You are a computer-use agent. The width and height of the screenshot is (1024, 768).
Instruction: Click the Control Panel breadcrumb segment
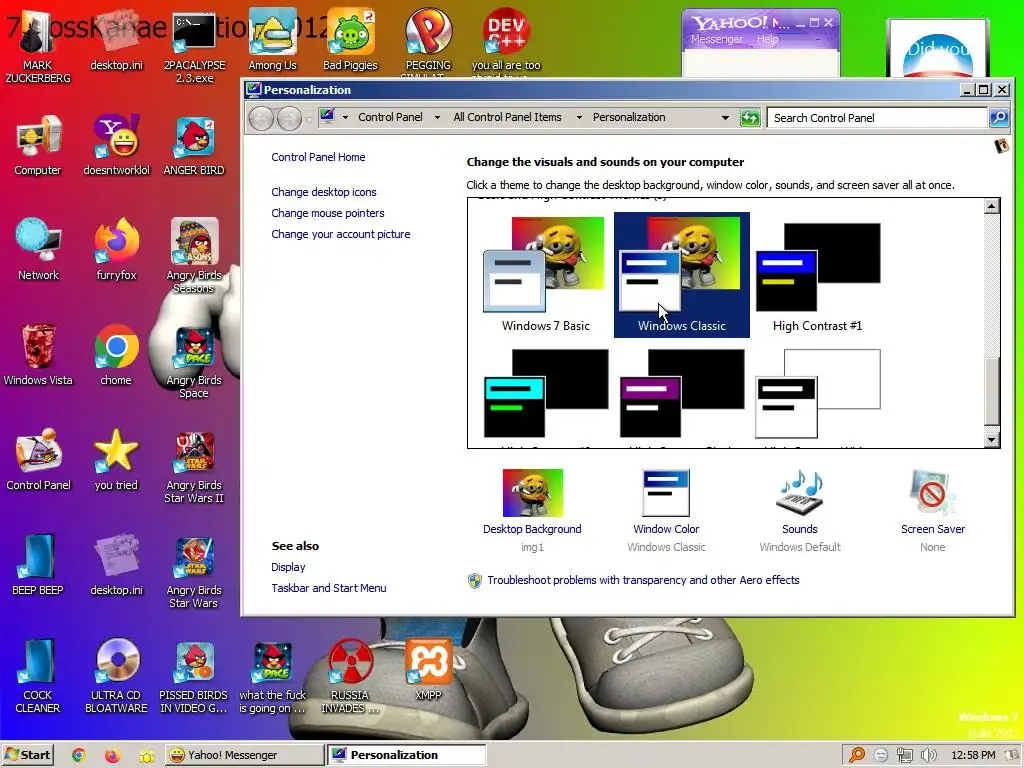pos(390,118)
